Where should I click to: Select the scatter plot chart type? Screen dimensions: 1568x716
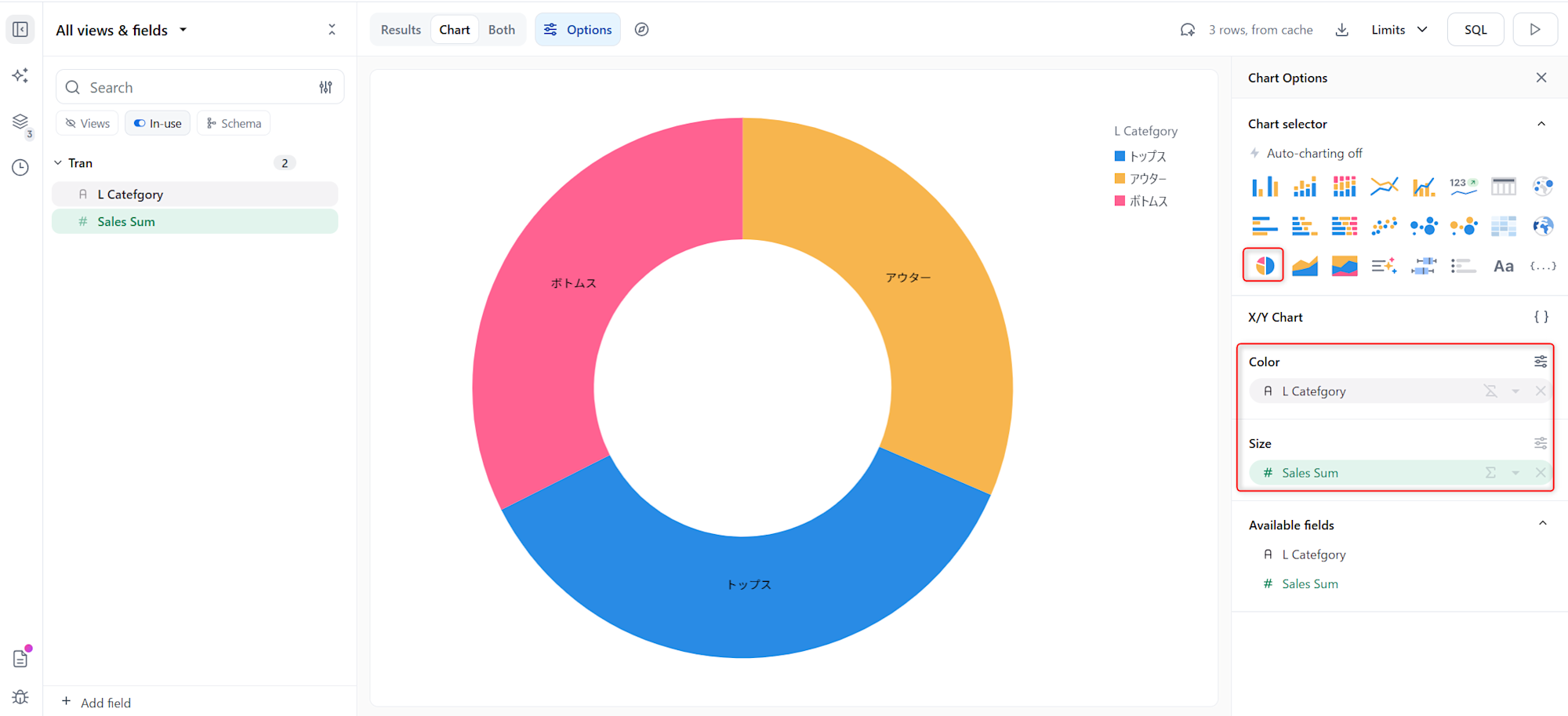click(x=1385, y=227)
